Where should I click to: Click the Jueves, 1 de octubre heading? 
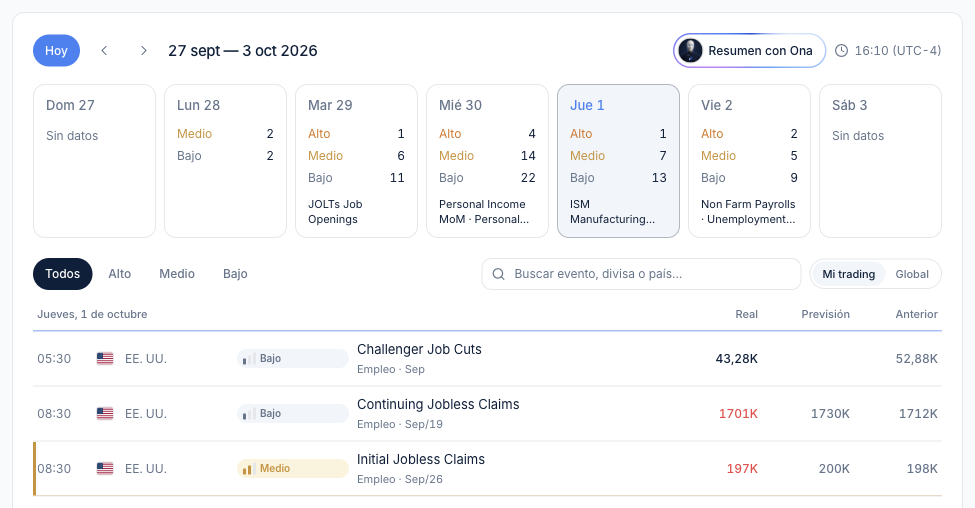coord(92,314)
